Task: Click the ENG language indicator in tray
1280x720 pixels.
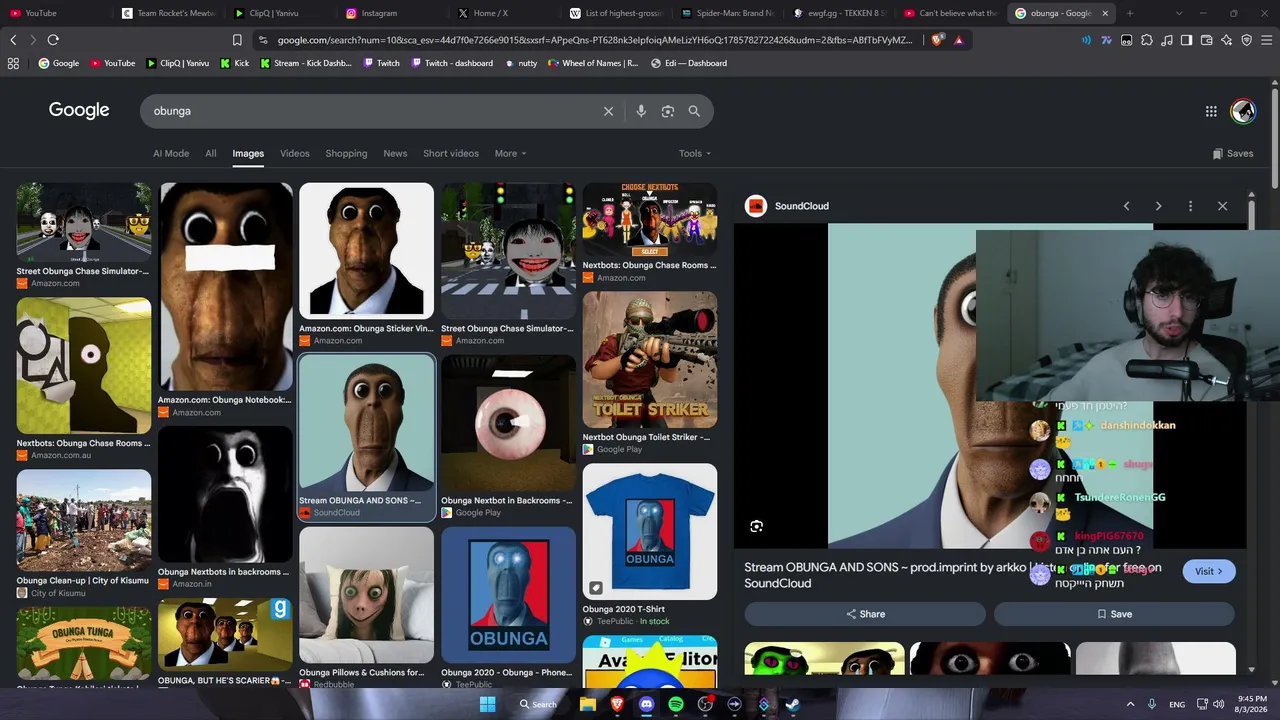Action: coord(1177,704)
